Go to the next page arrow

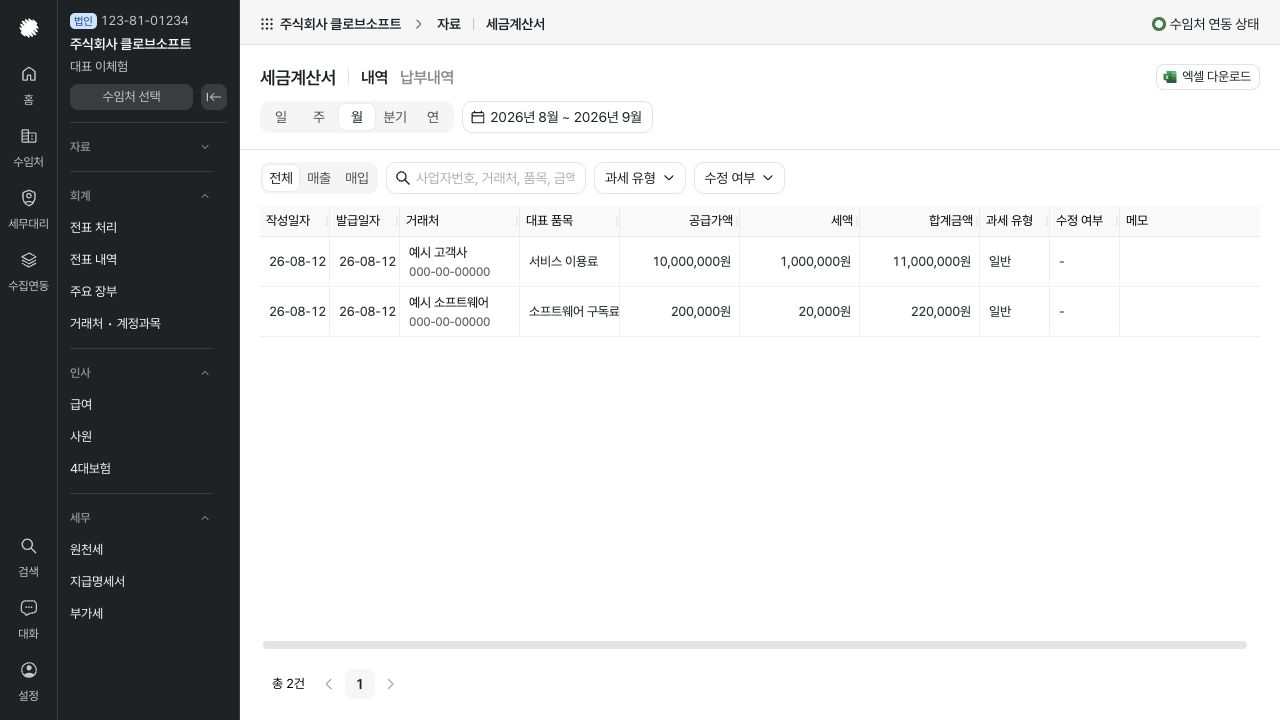coord(391,684)
